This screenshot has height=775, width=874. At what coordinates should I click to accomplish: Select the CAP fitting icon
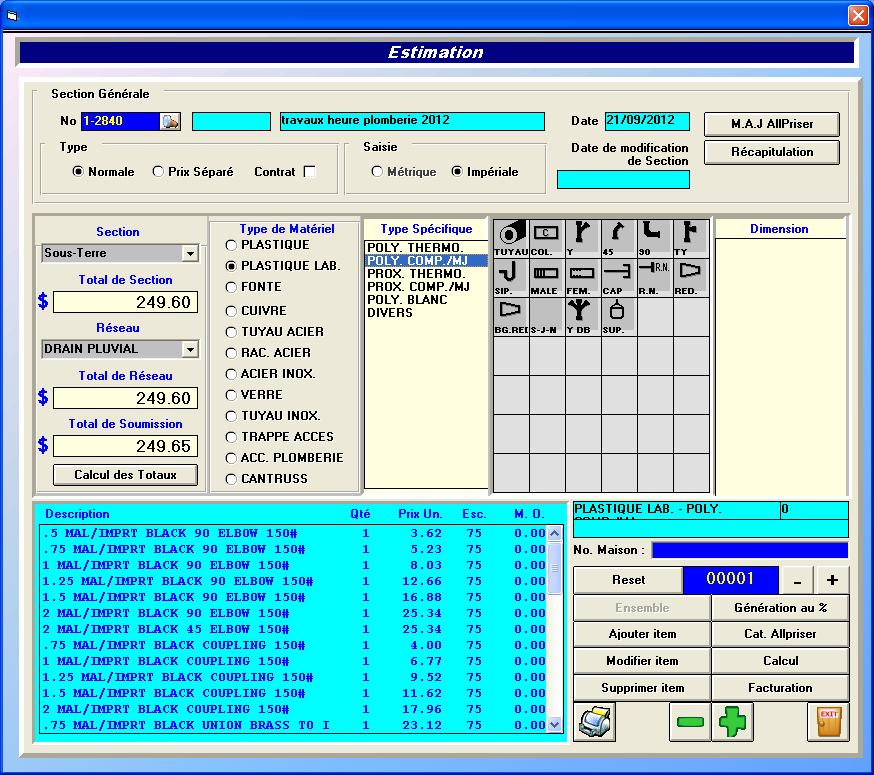[x=618, y=276]
